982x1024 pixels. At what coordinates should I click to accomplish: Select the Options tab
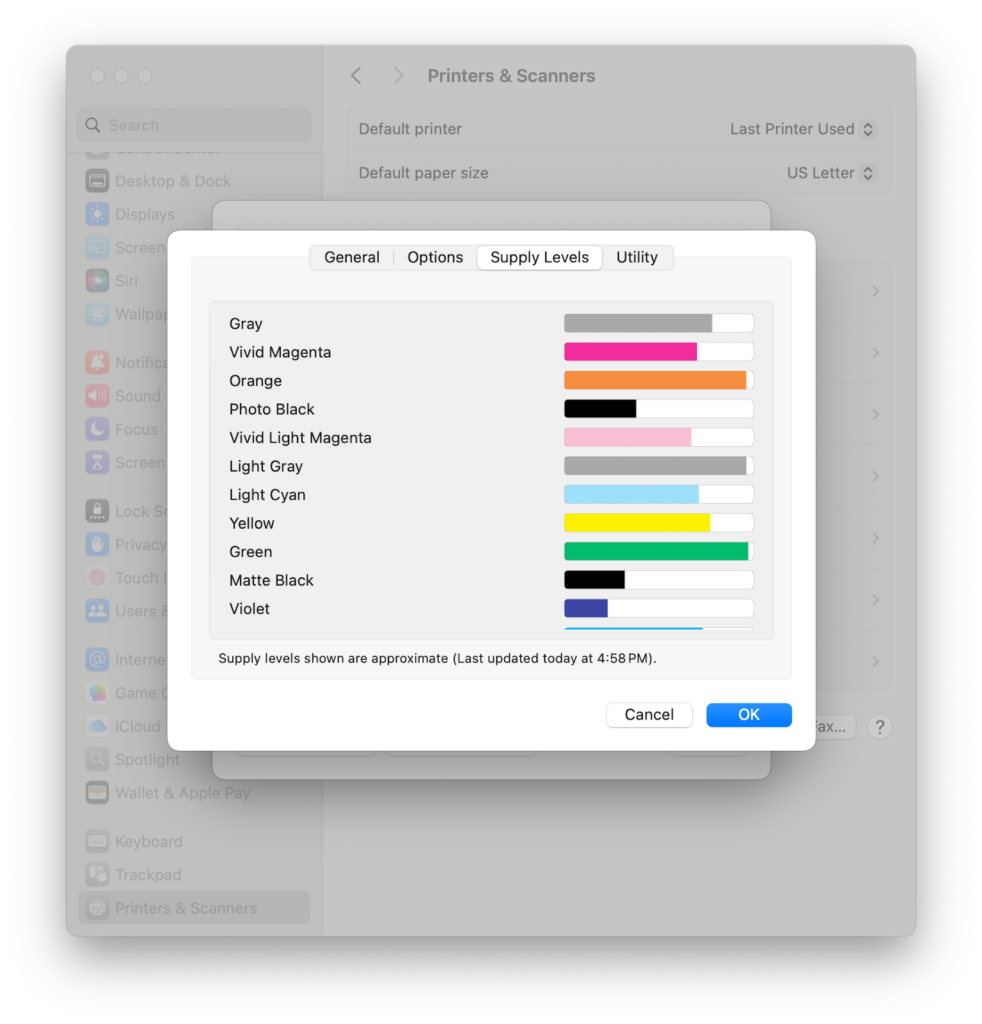(x=435, y=257)
